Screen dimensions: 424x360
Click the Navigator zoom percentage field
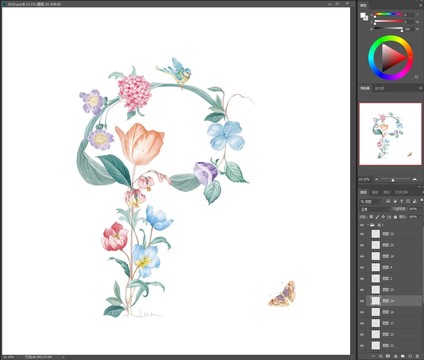(x=364, y=179)
